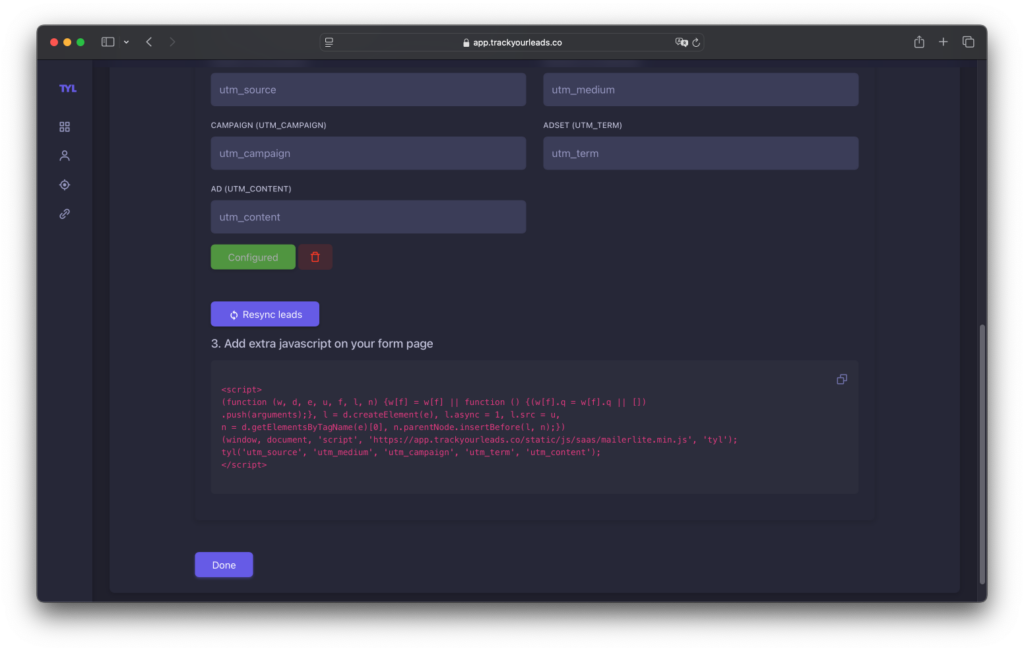Click the ADSET (UTM_TERM) label
Viewport: 1024px width, 651px height.
point(583,125)
